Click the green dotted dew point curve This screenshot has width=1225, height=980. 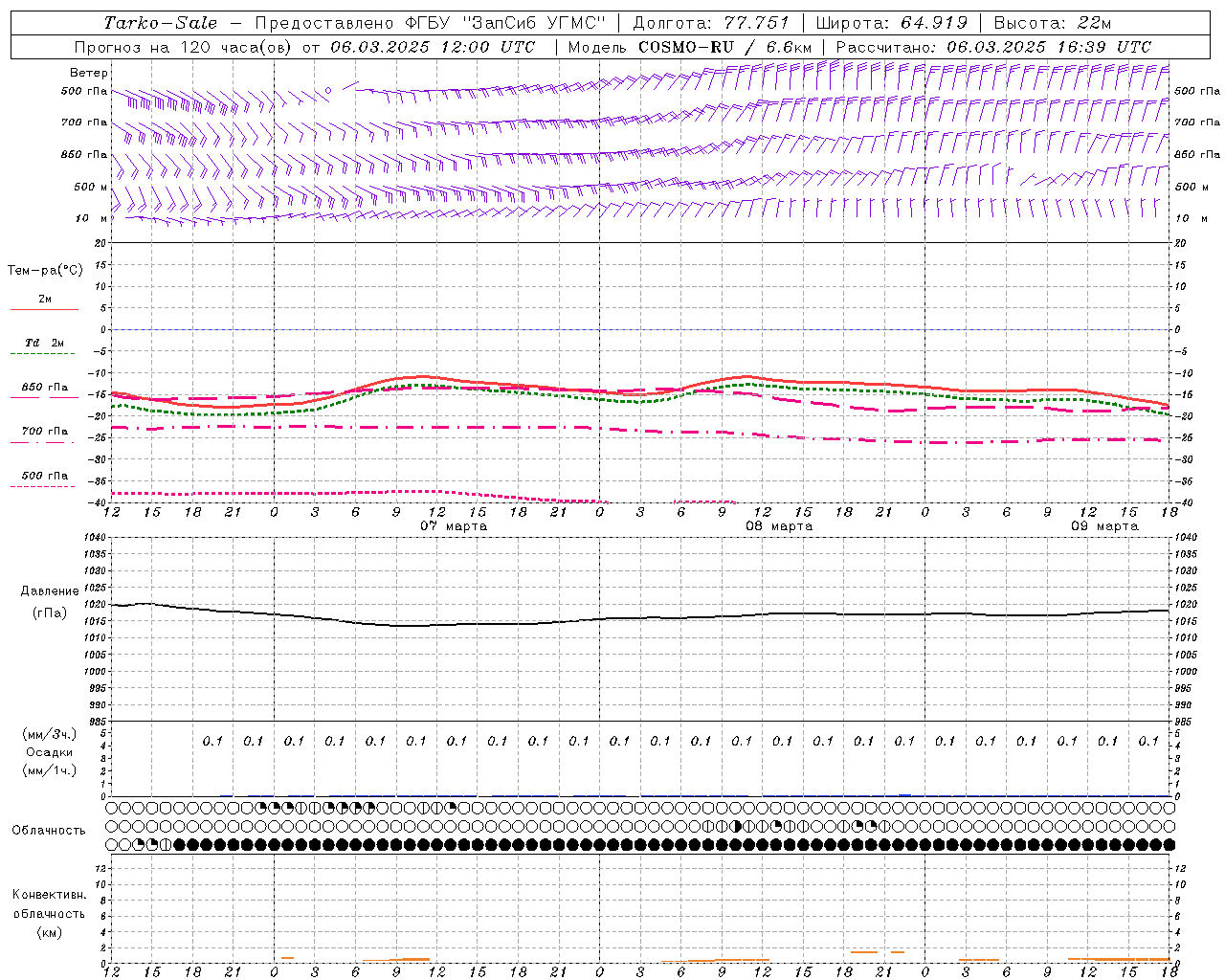tap(641, 400)
